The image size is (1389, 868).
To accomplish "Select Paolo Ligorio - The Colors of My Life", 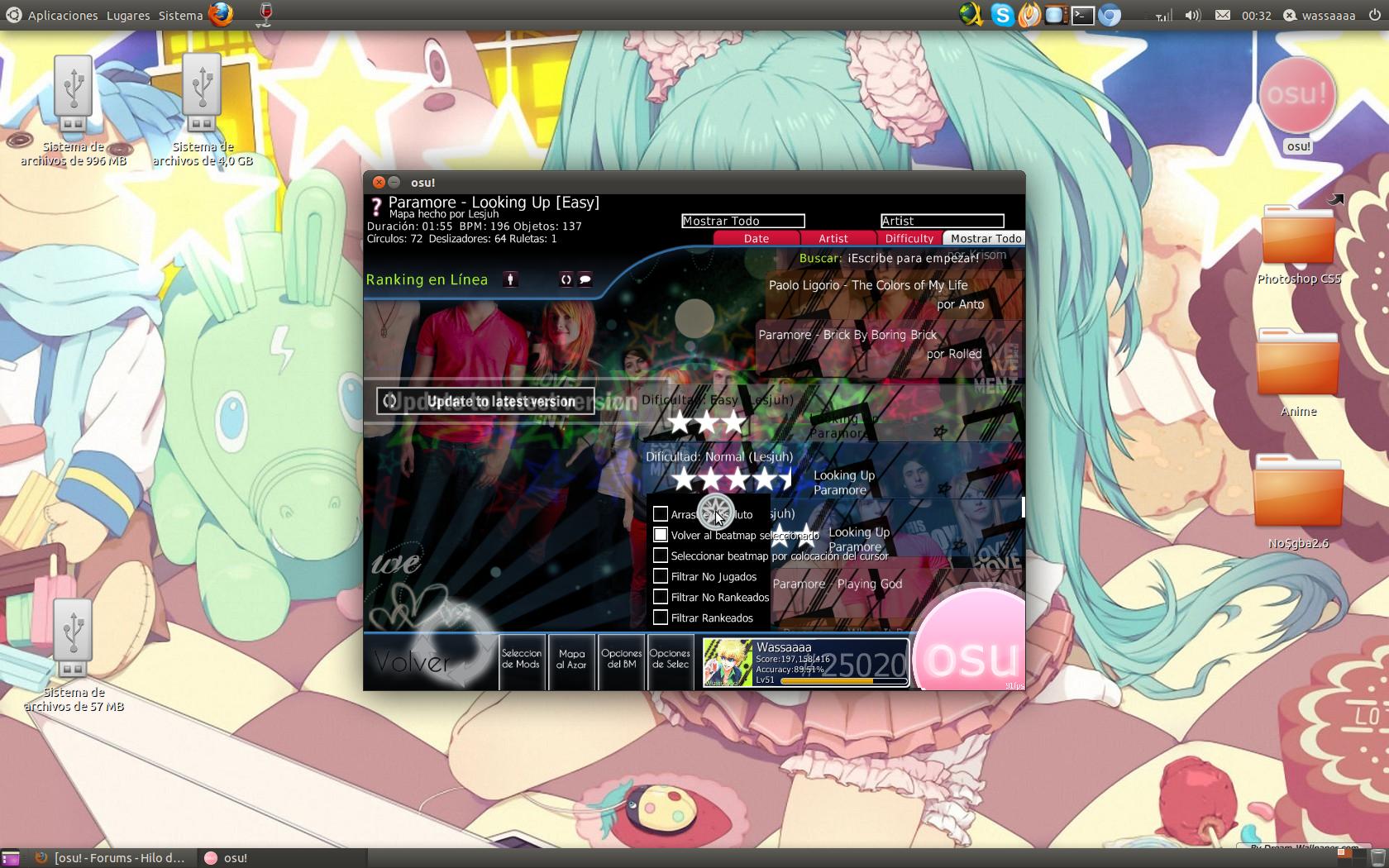I will [893, 295].
